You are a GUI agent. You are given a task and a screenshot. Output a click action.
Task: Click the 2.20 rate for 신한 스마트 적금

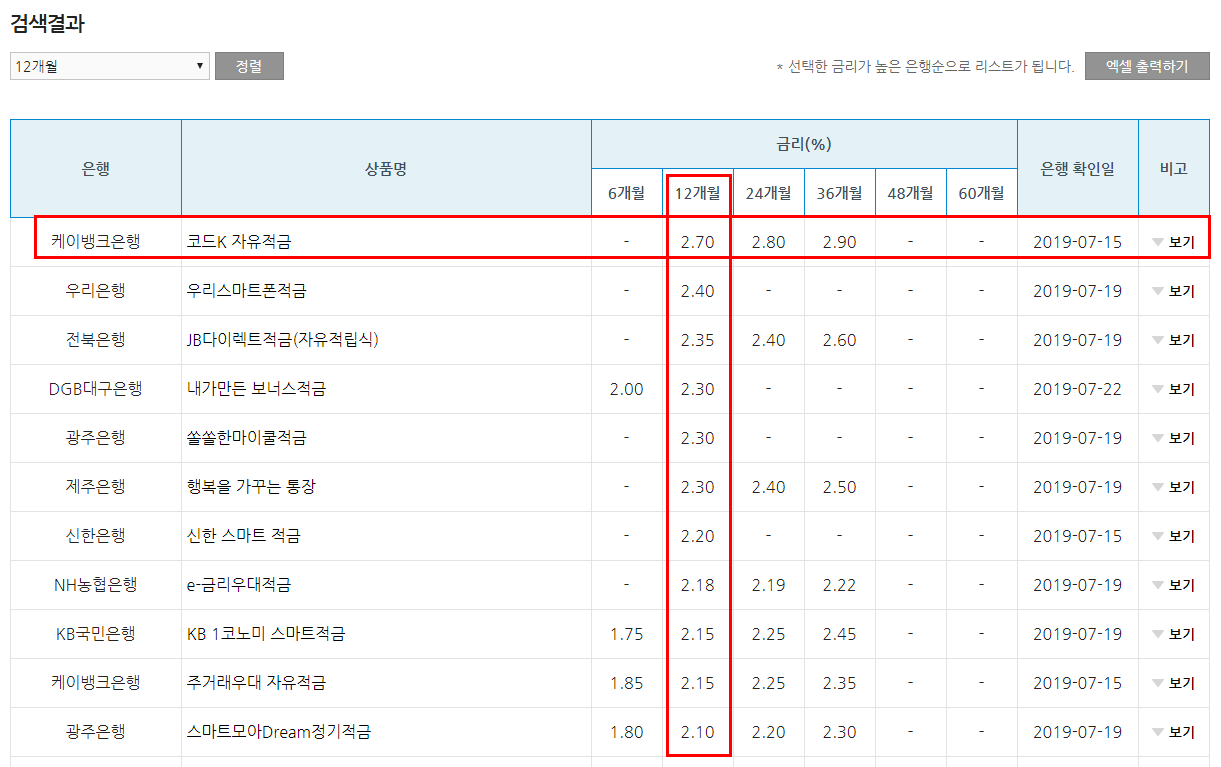click(698, 536)
